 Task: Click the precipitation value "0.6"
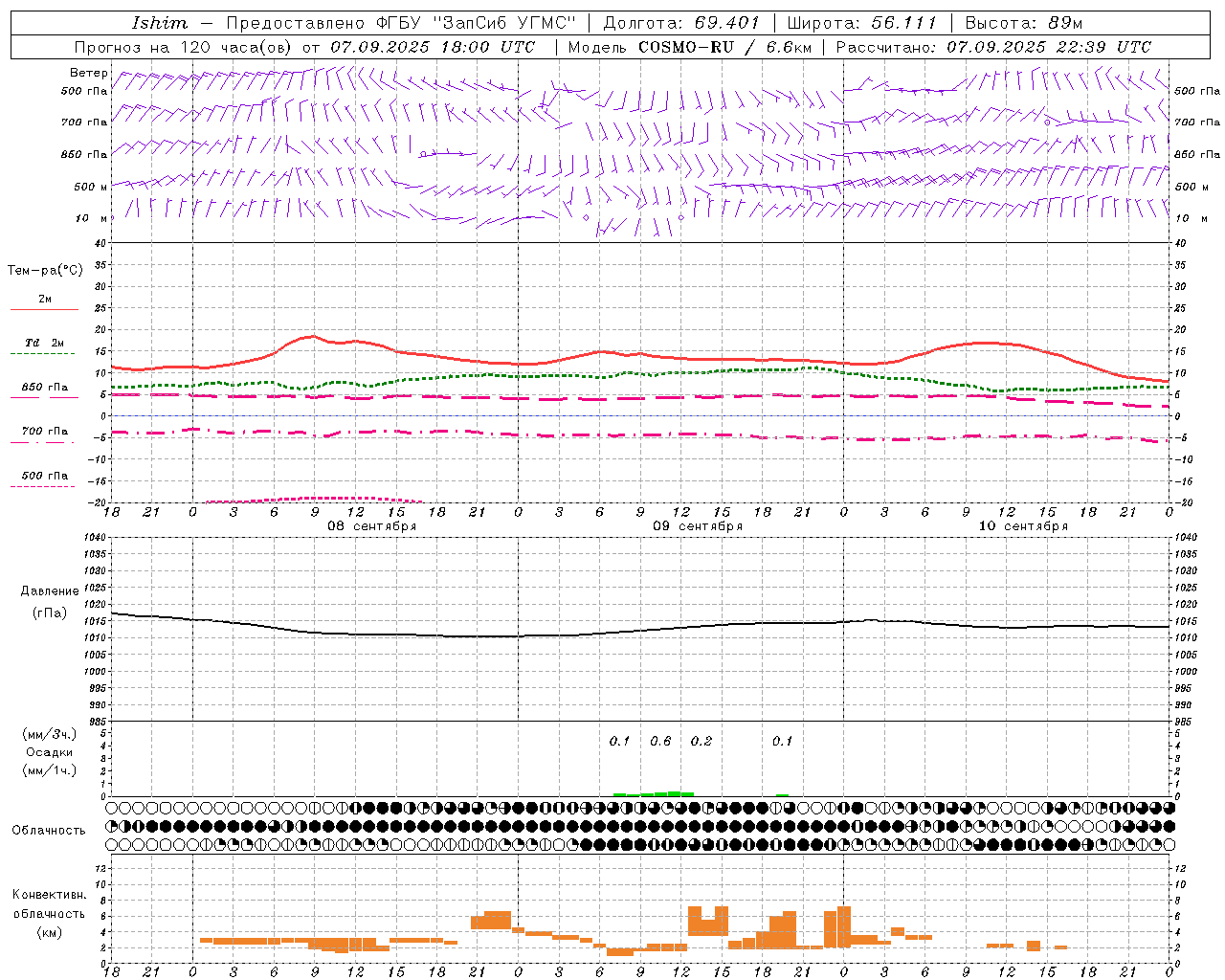pos(660,742)
